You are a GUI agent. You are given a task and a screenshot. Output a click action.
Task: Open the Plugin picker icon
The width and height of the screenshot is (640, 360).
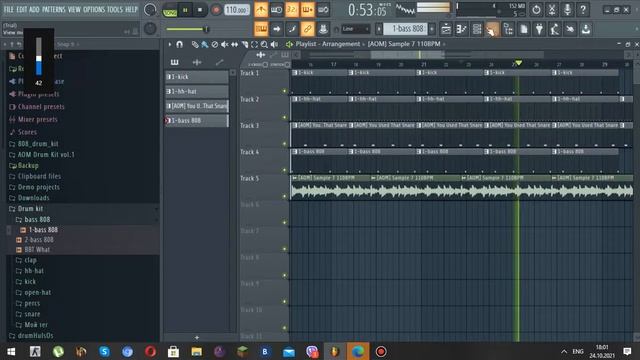pyautogui.click(x=539, y=29)
